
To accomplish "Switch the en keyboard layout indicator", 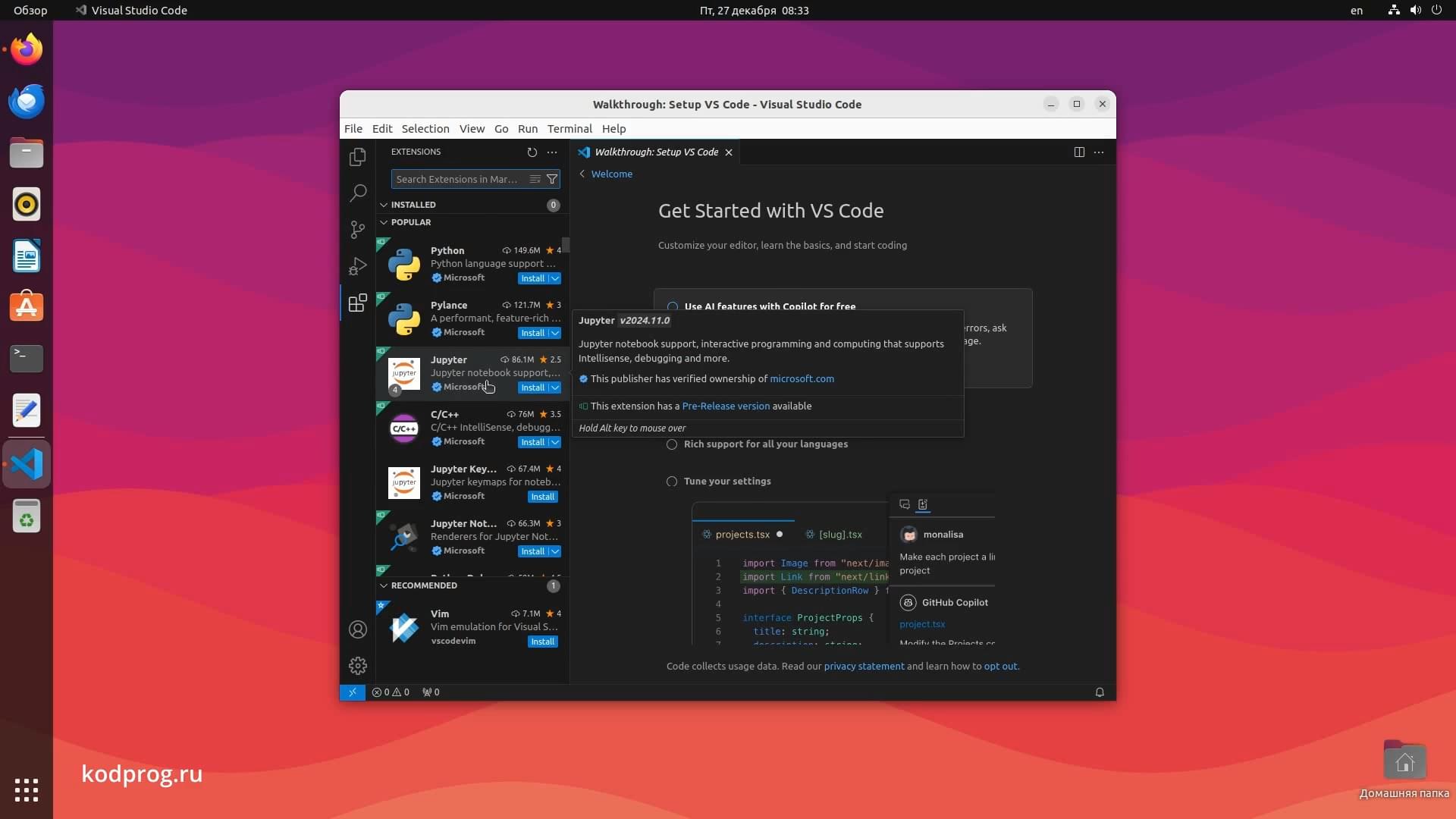I will [x=1357, y=11].
